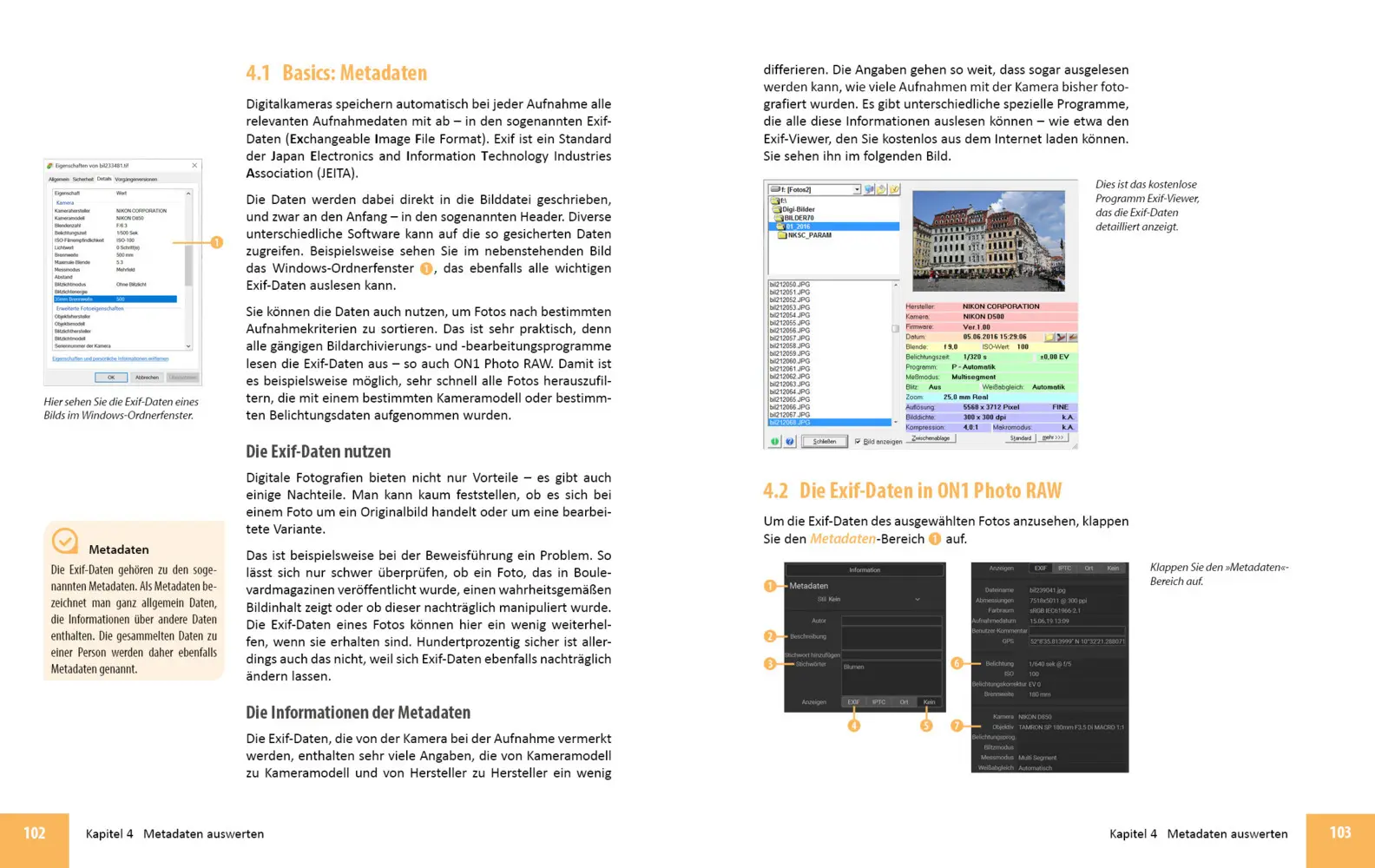Switch to the Sicherheit tab in properties dialog

[83, 180]
